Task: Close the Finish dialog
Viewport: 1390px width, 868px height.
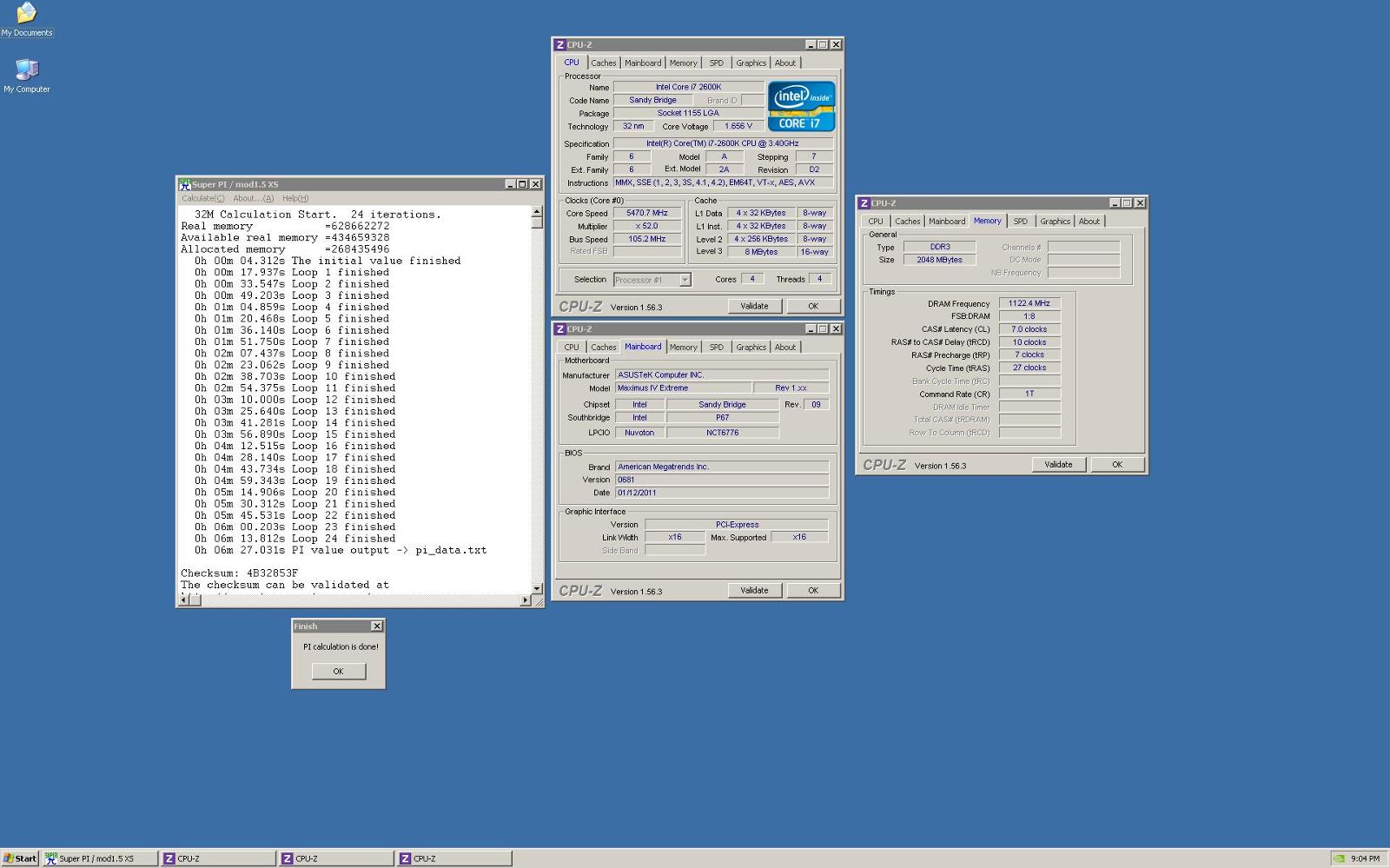Action: (x=376, y=626)
